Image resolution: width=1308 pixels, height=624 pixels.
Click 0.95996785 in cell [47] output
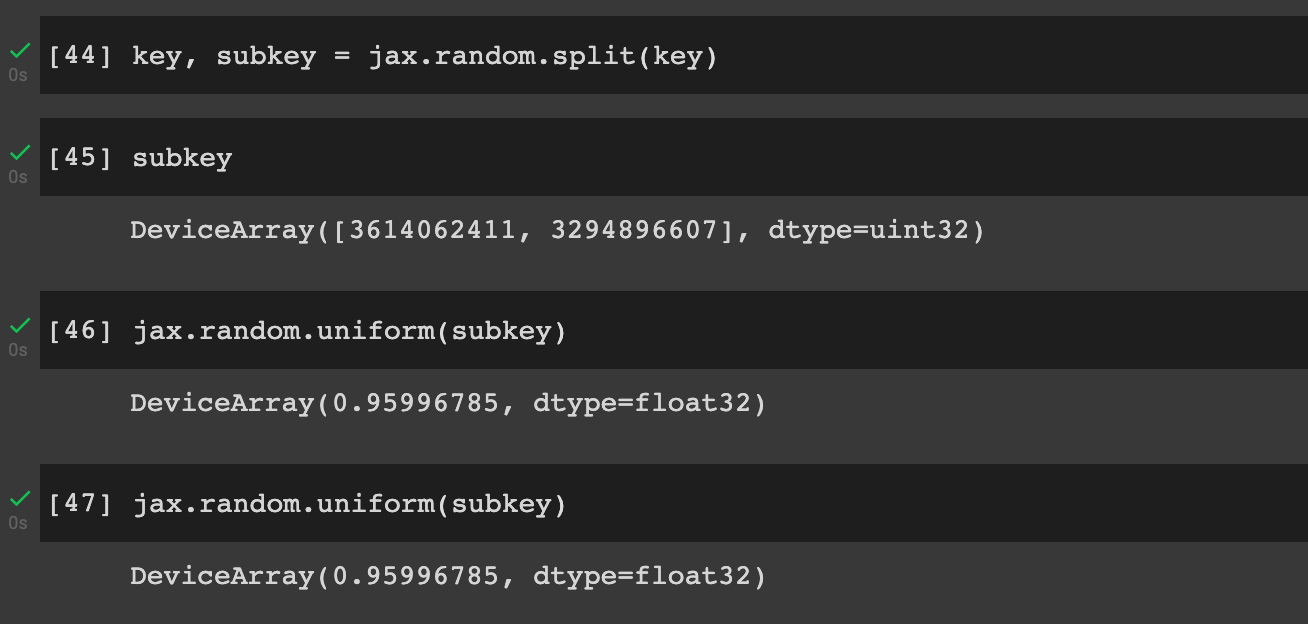tap(415, 576)
